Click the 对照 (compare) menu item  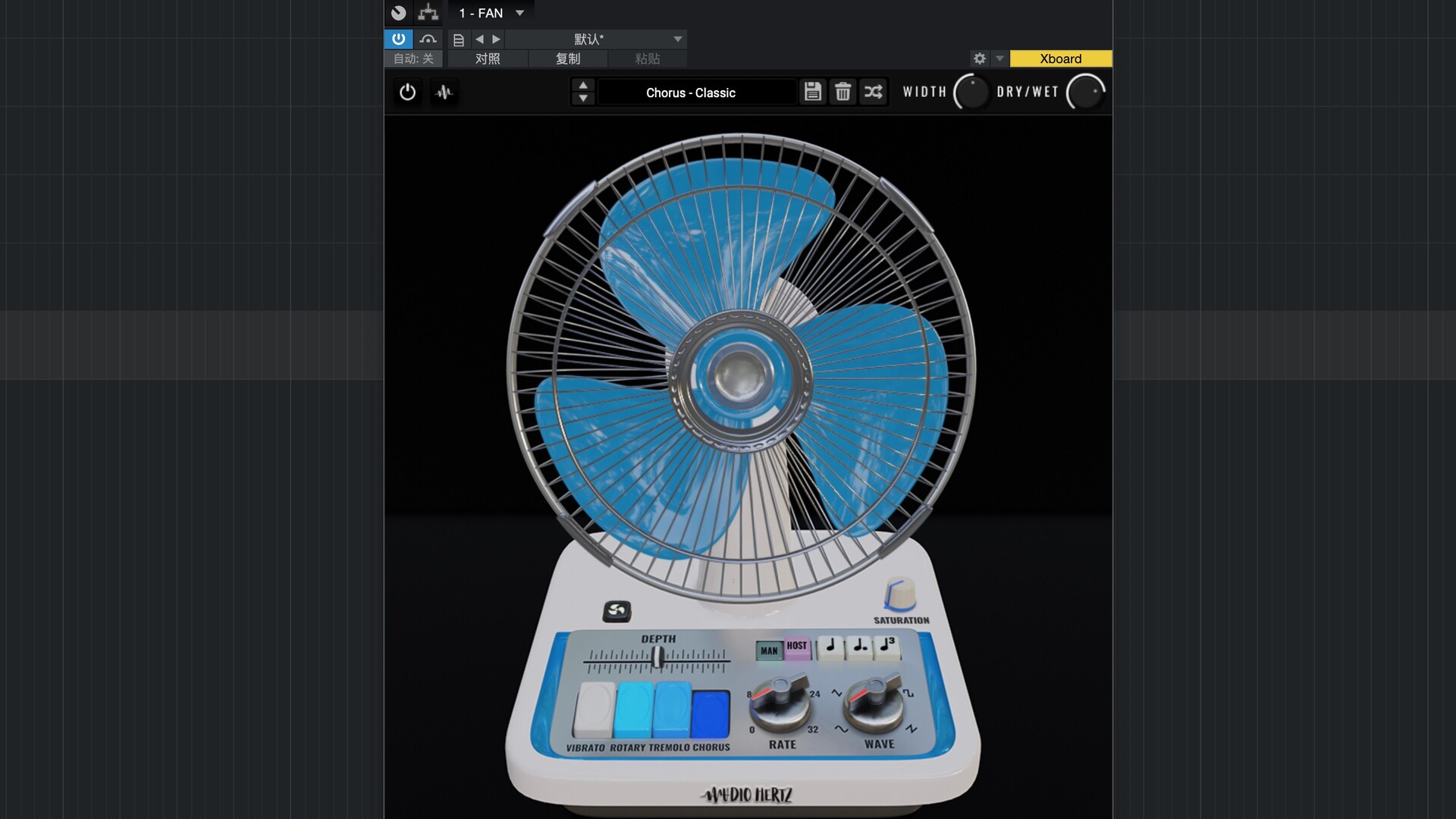click(488, 58)
